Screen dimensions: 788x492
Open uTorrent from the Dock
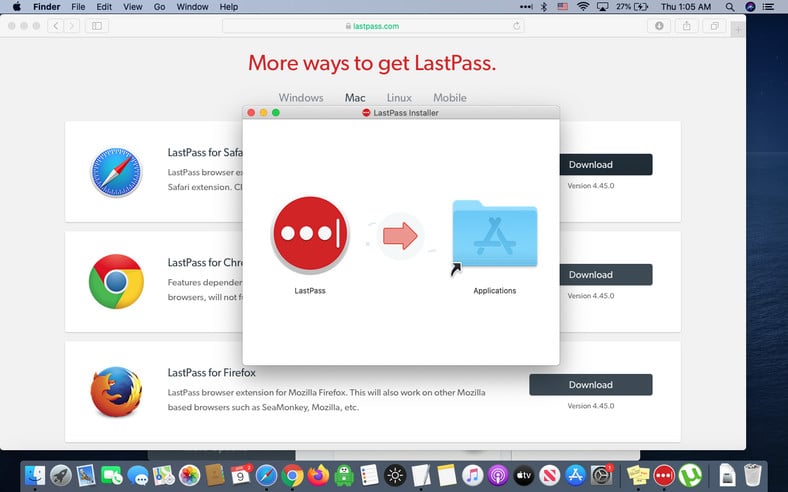(690, 475)
